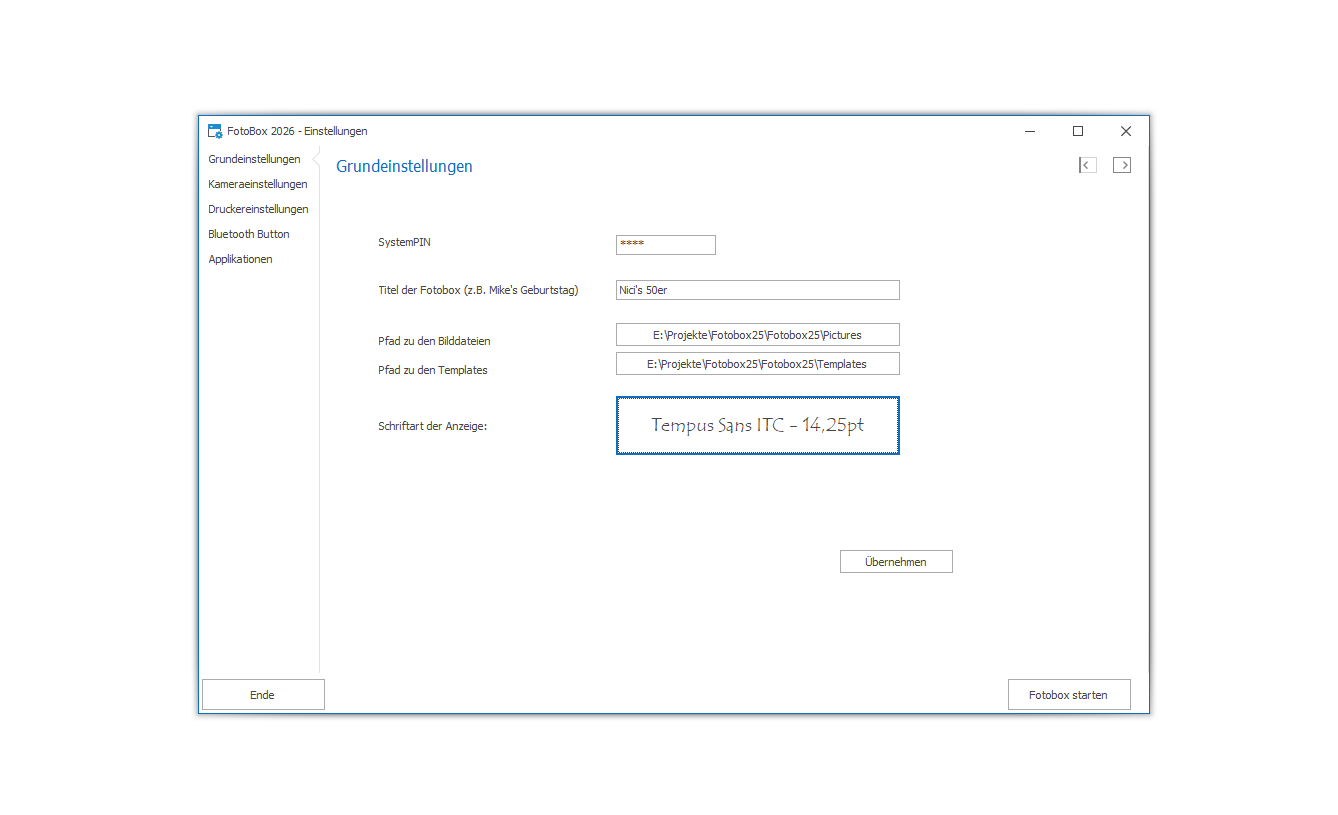Viewport: 1338px width, 815px height.
Task: Maximize the FotoBox settings window
Action: click(x=1078, y=131)
